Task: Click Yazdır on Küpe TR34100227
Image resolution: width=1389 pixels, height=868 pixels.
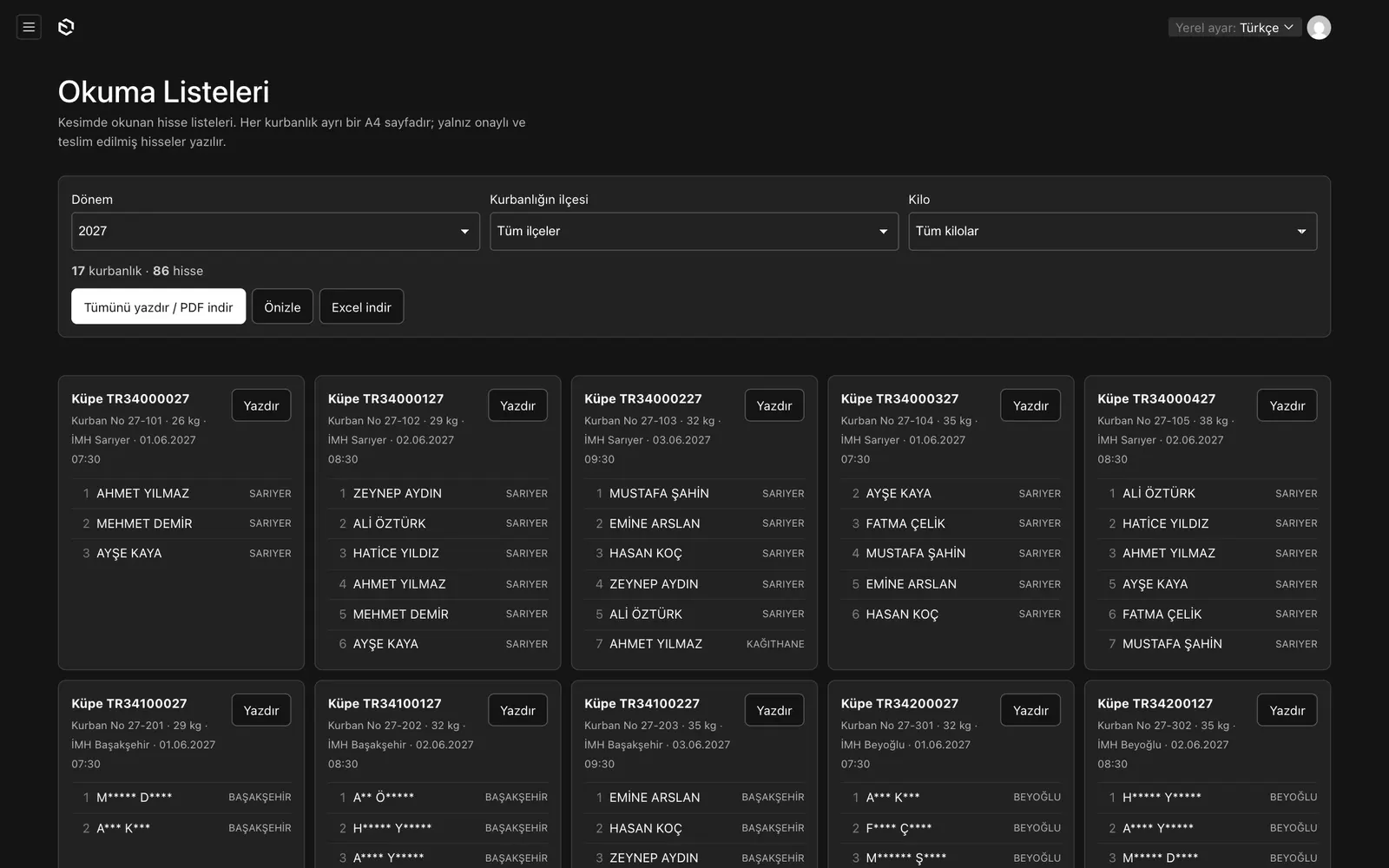Action: point(774,710)
